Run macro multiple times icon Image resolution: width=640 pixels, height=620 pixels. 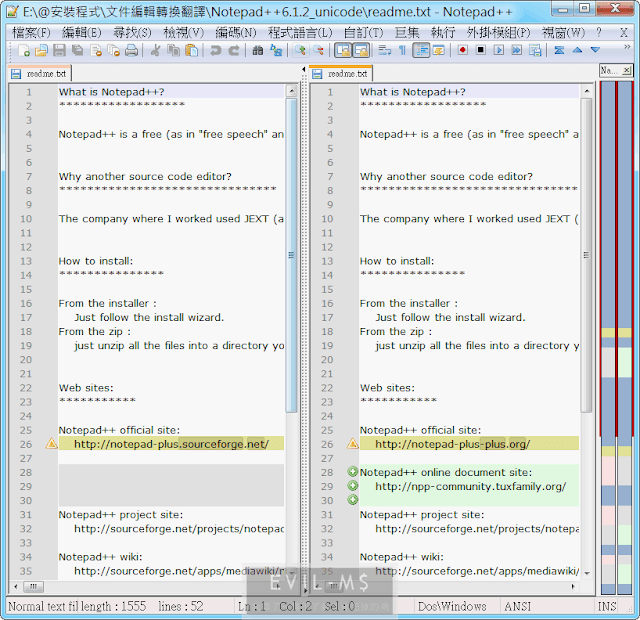point(517,50)
